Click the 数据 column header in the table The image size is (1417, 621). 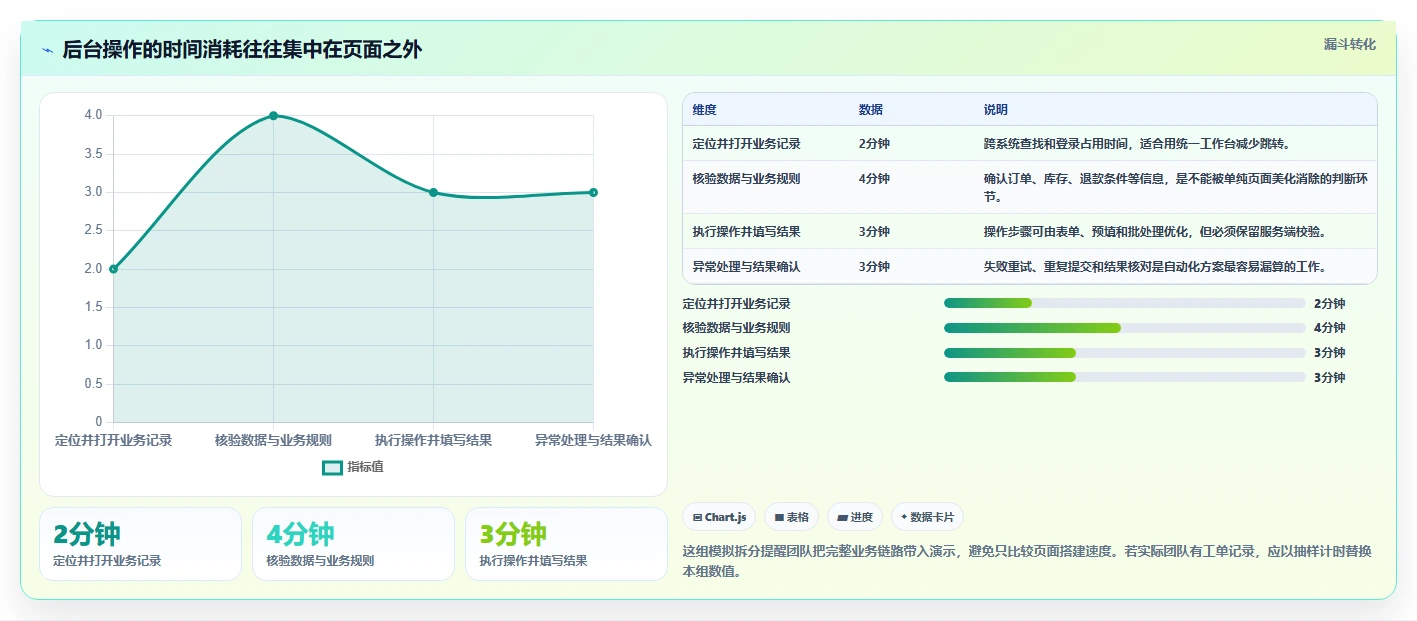870,110
